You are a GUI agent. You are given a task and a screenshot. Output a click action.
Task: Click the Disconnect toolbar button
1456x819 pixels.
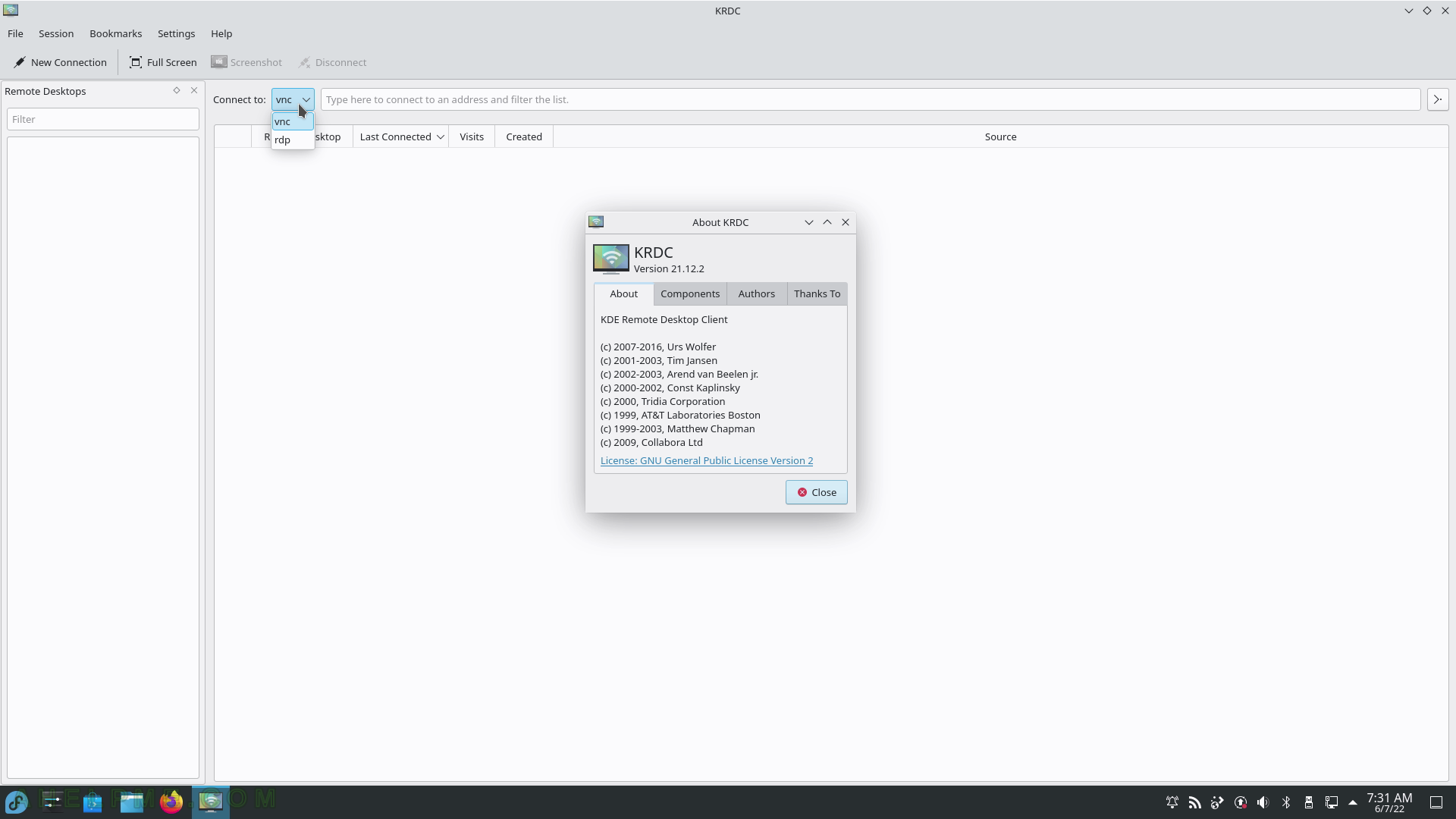pos(332,62)
